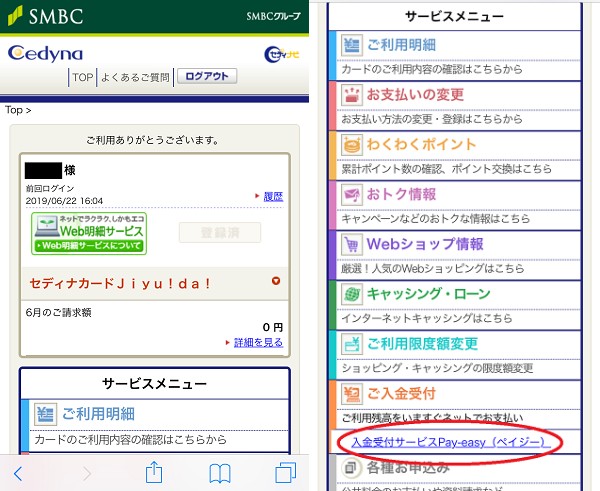The image size is (600, 491).
Task: Tap ご利用限度額変更 card icon
Action: click(352, 343)
